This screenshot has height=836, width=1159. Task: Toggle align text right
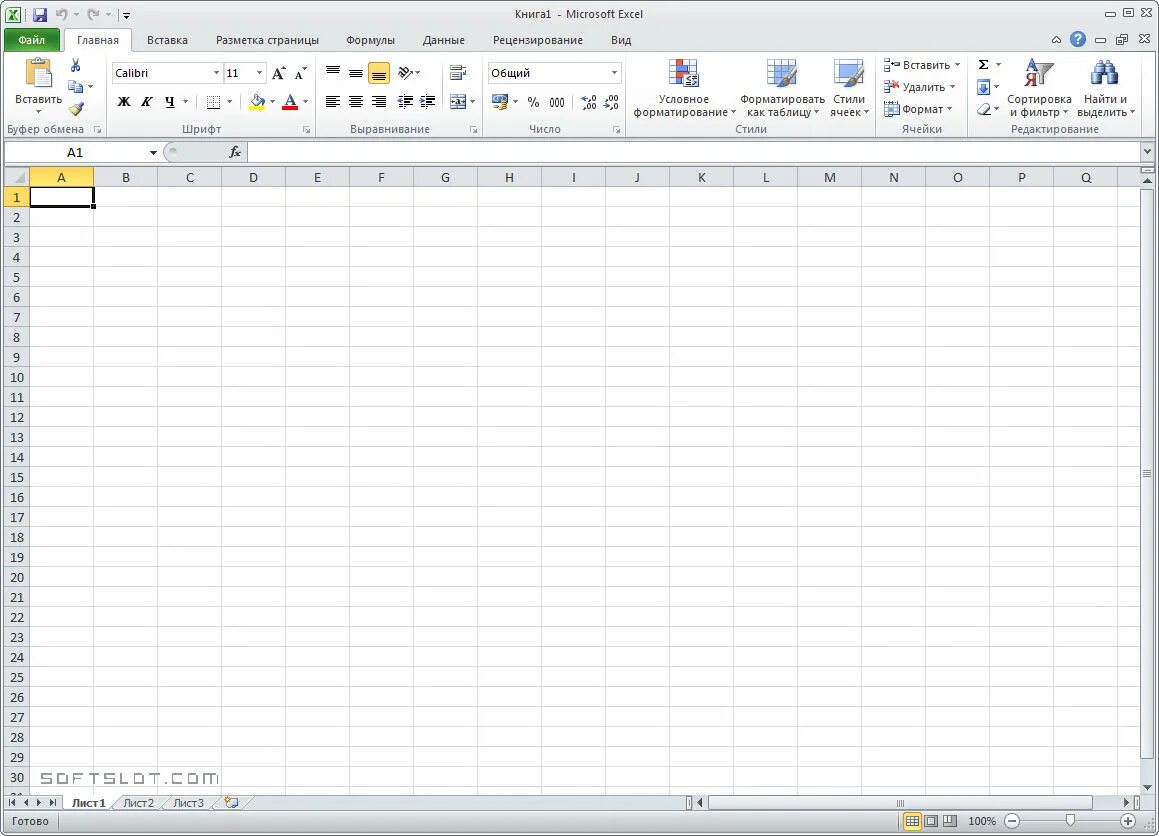[x=378, y=102]
